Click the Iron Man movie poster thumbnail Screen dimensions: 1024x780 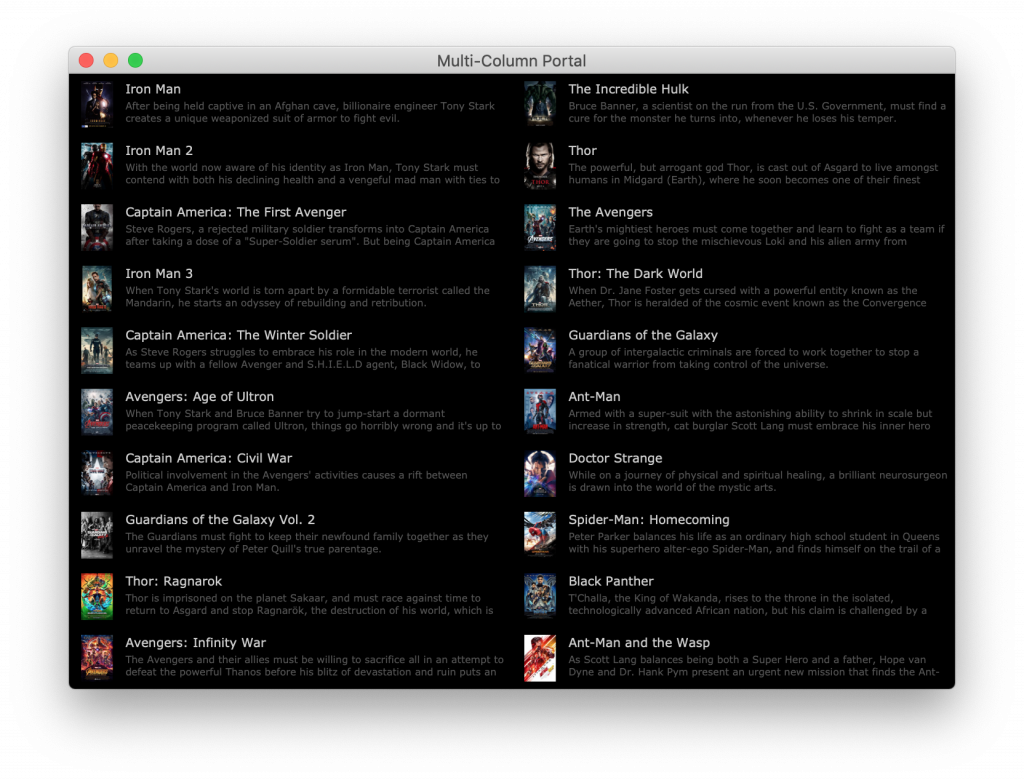[97, 105]
